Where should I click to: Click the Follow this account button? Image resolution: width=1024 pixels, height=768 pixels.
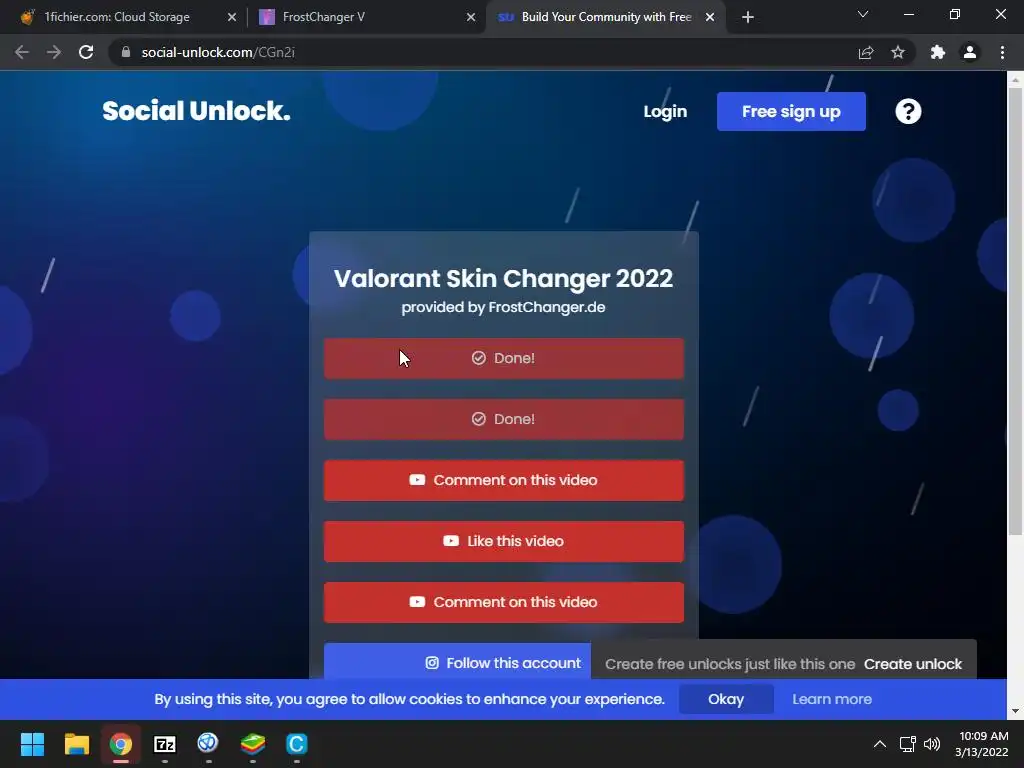pyautogui.click(x=457, y=662)
